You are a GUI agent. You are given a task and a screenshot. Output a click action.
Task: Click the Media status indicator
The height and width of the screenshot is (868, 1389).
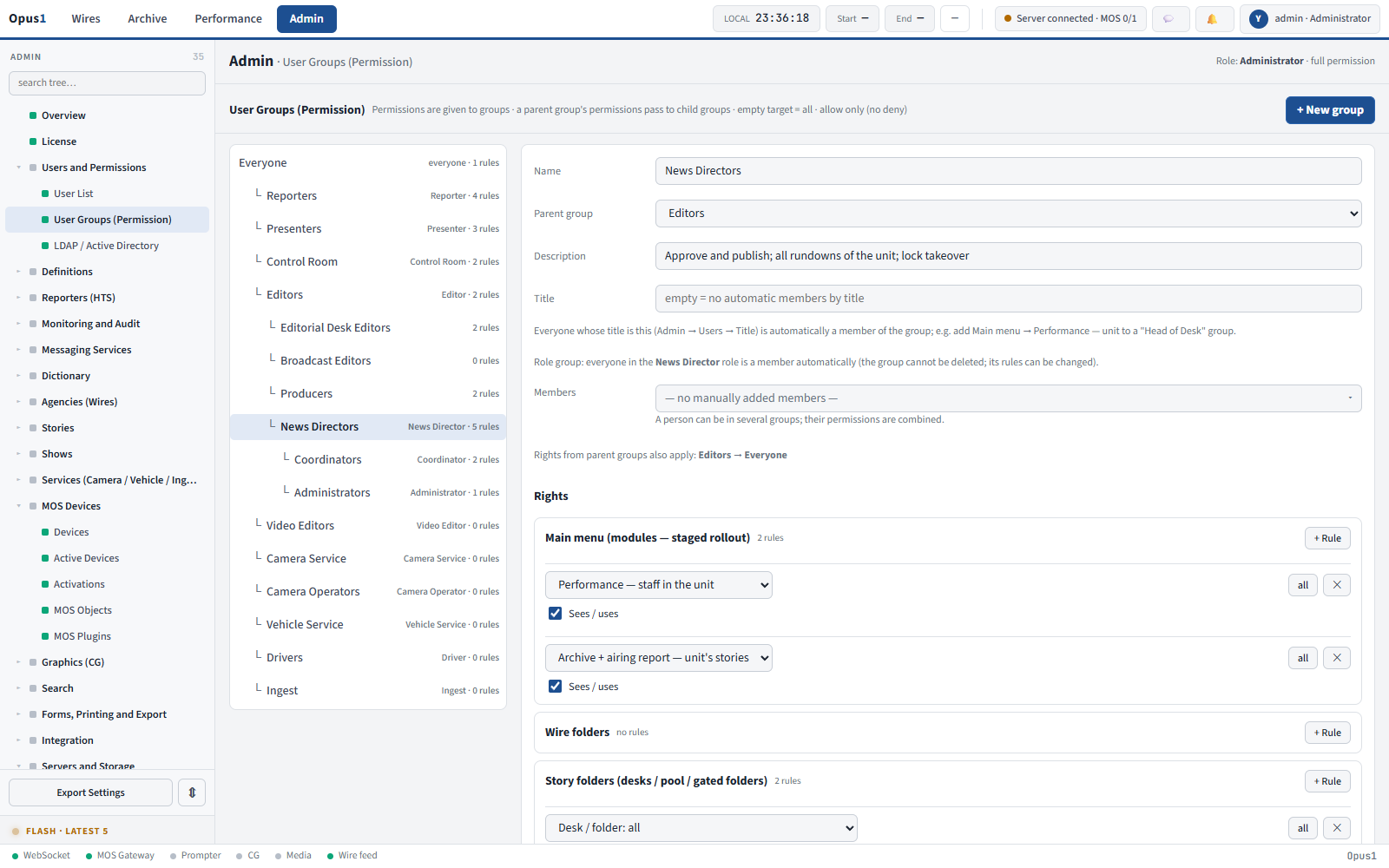293,856
